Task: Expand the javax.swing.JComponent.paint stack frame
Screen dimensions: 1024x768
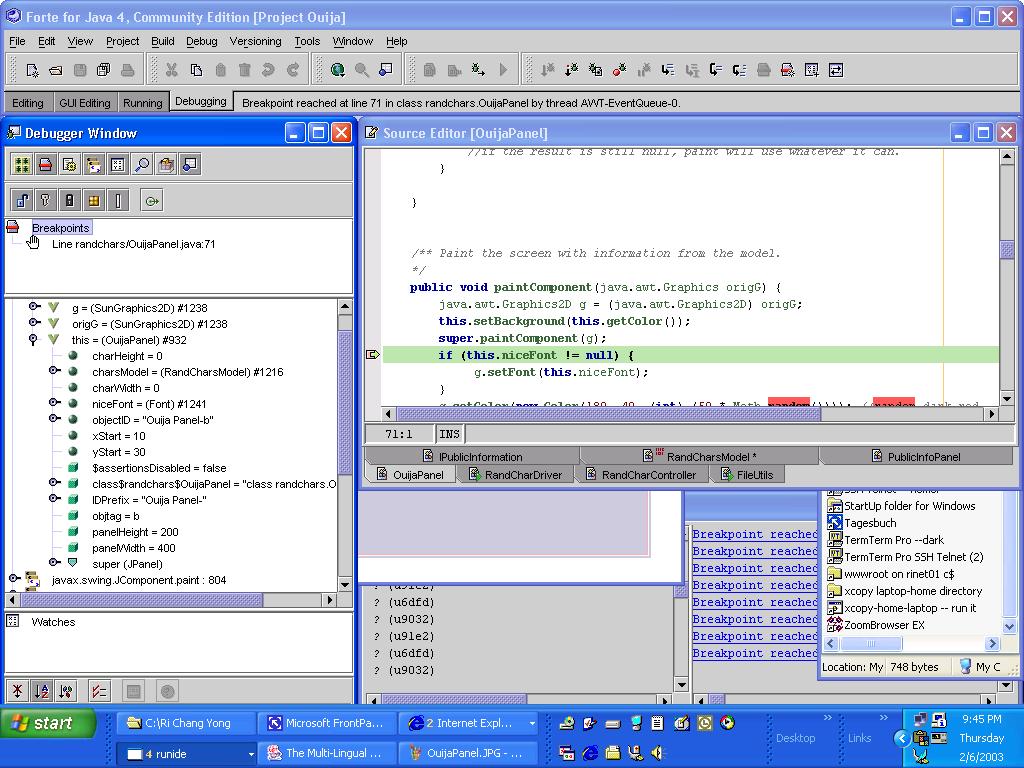Action: 14,579
